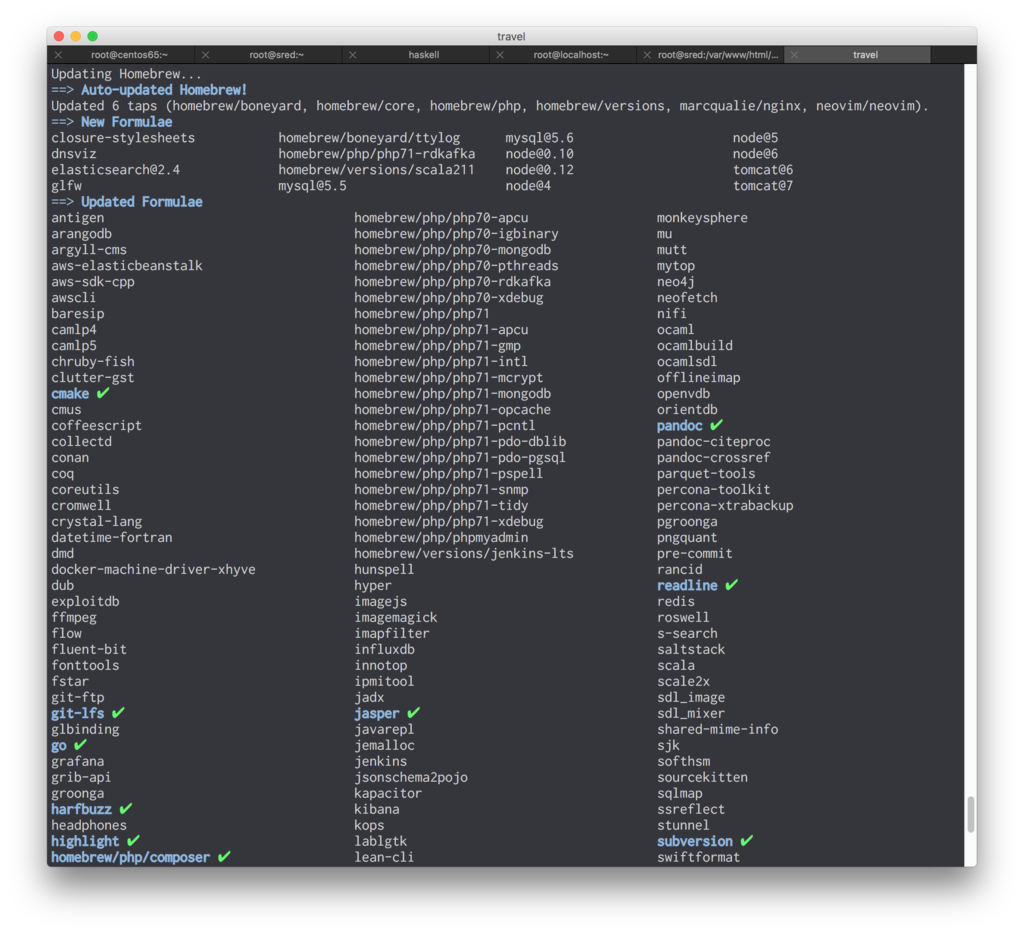Click the 'jsonschema2pojo' formula name
This screenshot has height=934, width=1024.
pyautogui.click(x=411, y=777)
